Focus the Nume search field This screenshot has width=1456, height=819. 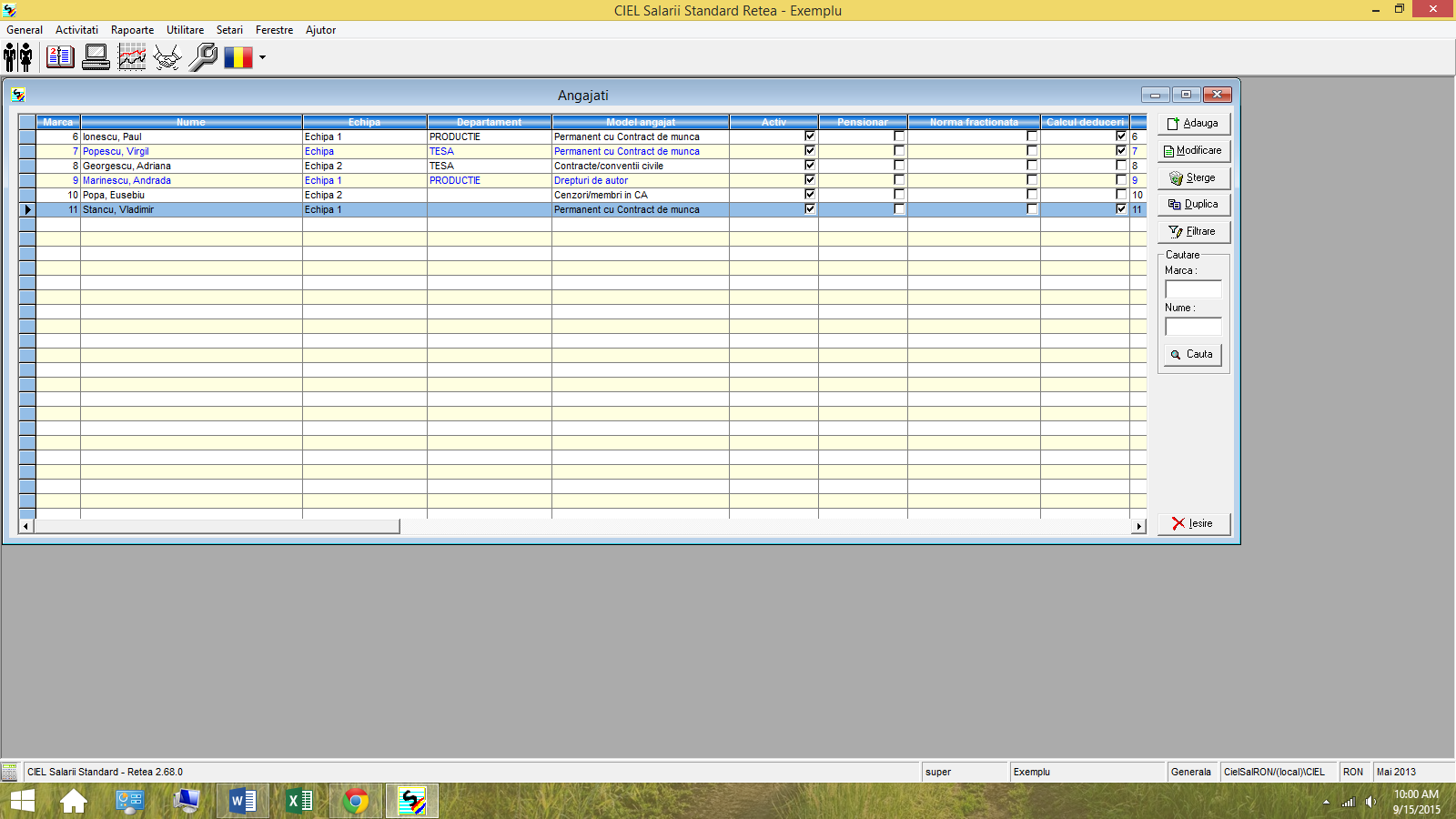click(x=1193, y=327)
